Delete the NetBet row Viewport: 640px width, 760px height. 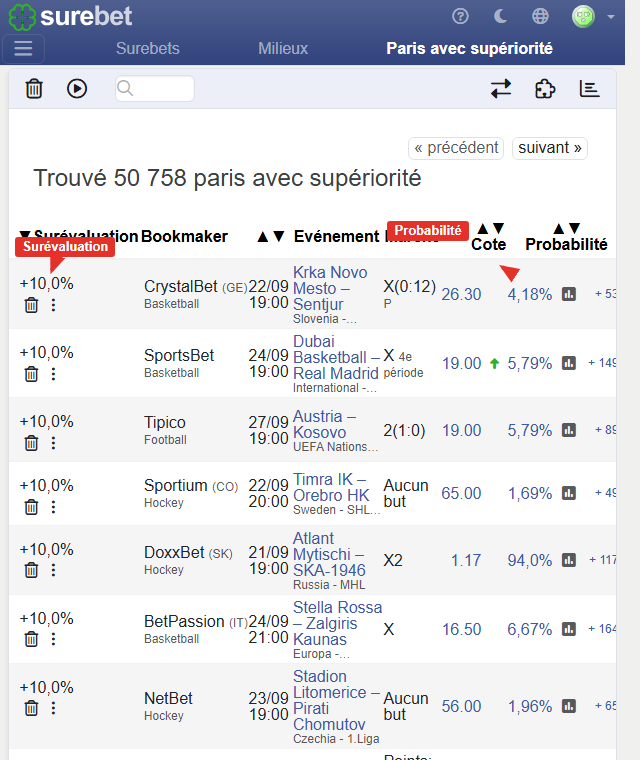pos(32,708)
